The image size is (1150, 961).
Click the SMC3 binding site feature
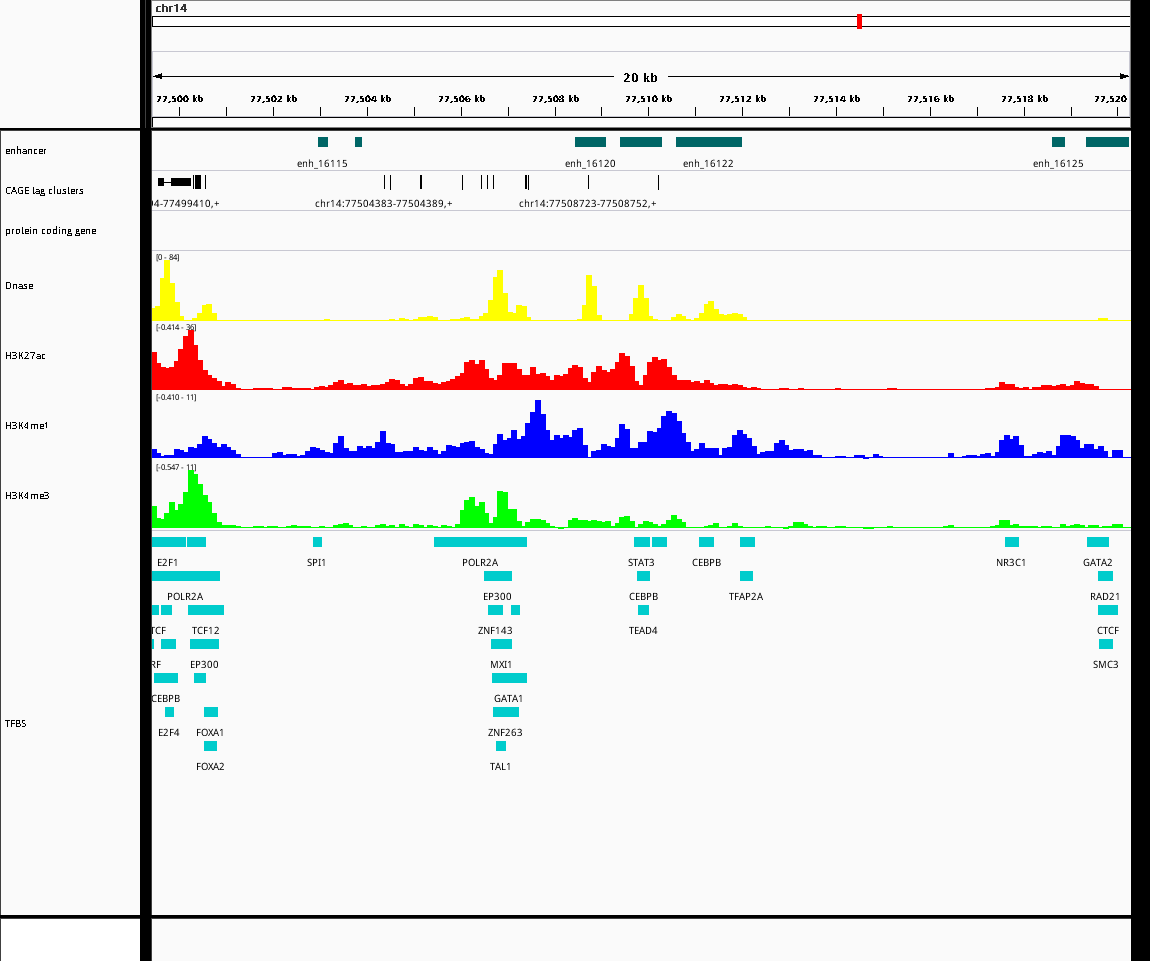(x=1105, y=644)
